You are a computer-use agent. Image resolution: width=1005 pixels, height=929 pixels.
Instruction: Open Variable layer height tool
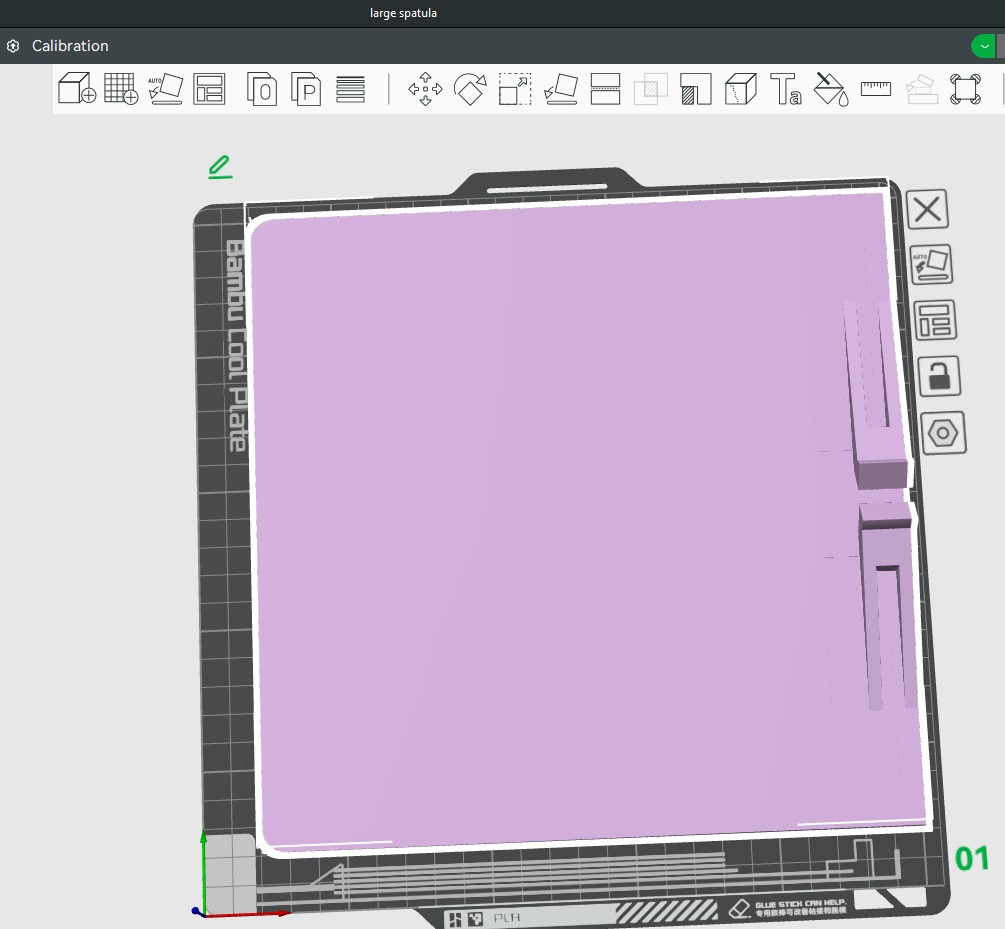pyautogui.click(x=351, y=89)
